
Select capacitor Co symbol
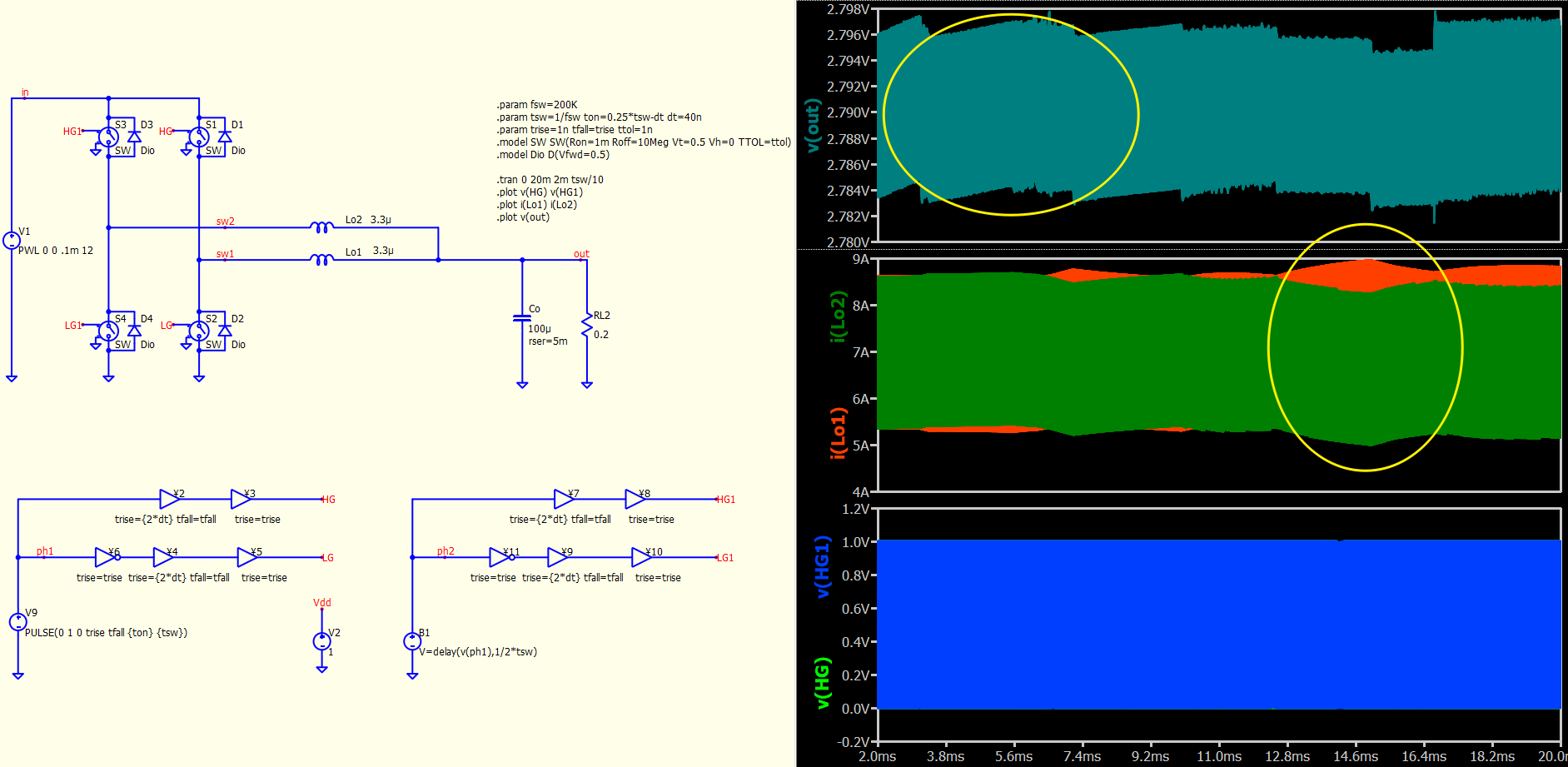522,318
